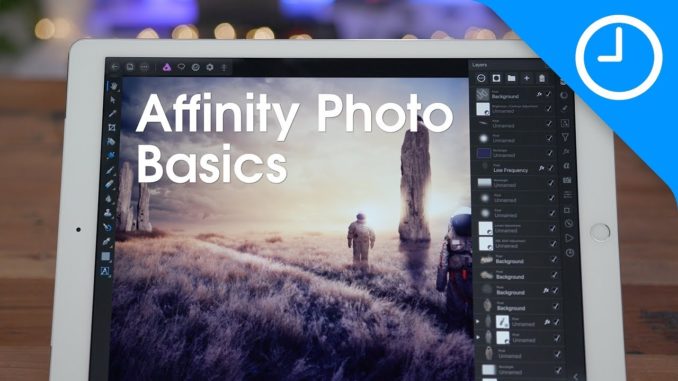This screenshot has width=678, height=381.
Task: Hide the top Background layer via checkmark
Action: tap(548, 94)
